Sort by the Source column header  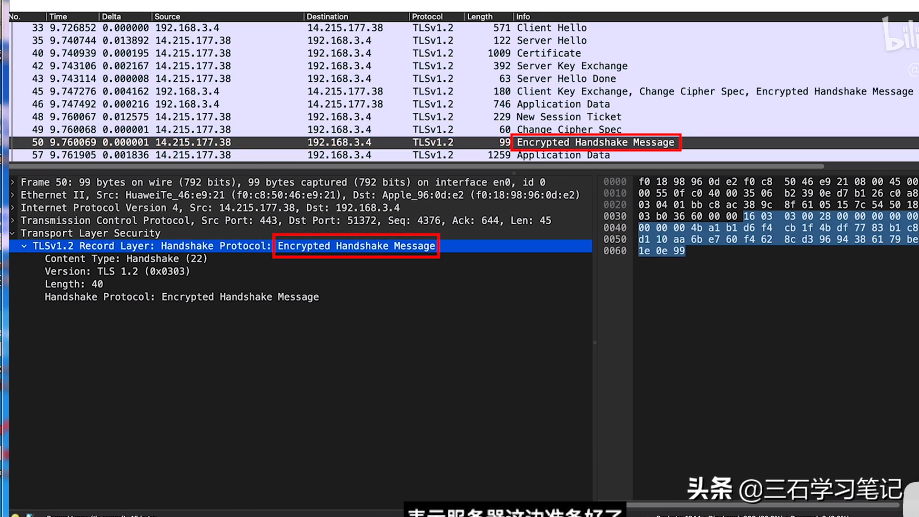click(227, 16)
